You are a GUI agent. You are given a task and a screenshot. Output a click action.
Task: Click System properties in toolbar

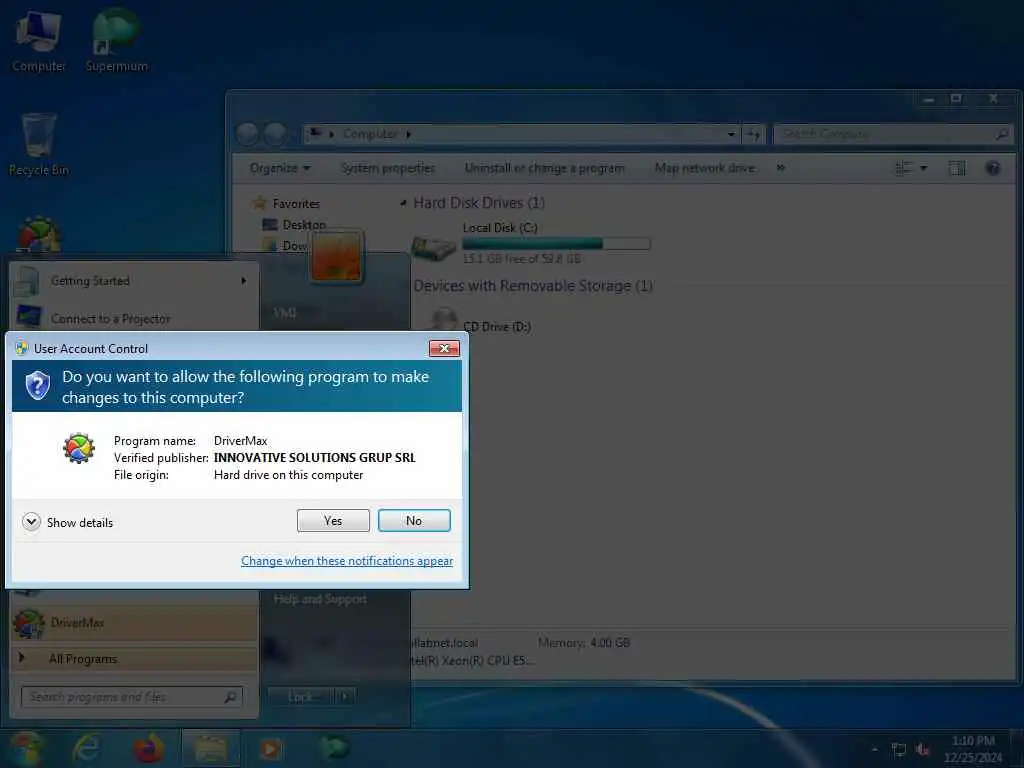point(388,168)
